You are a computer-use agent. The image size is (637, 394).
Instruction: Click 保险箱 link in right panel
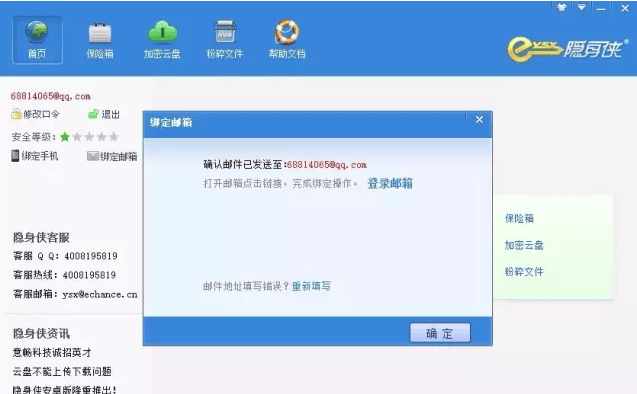519,219
